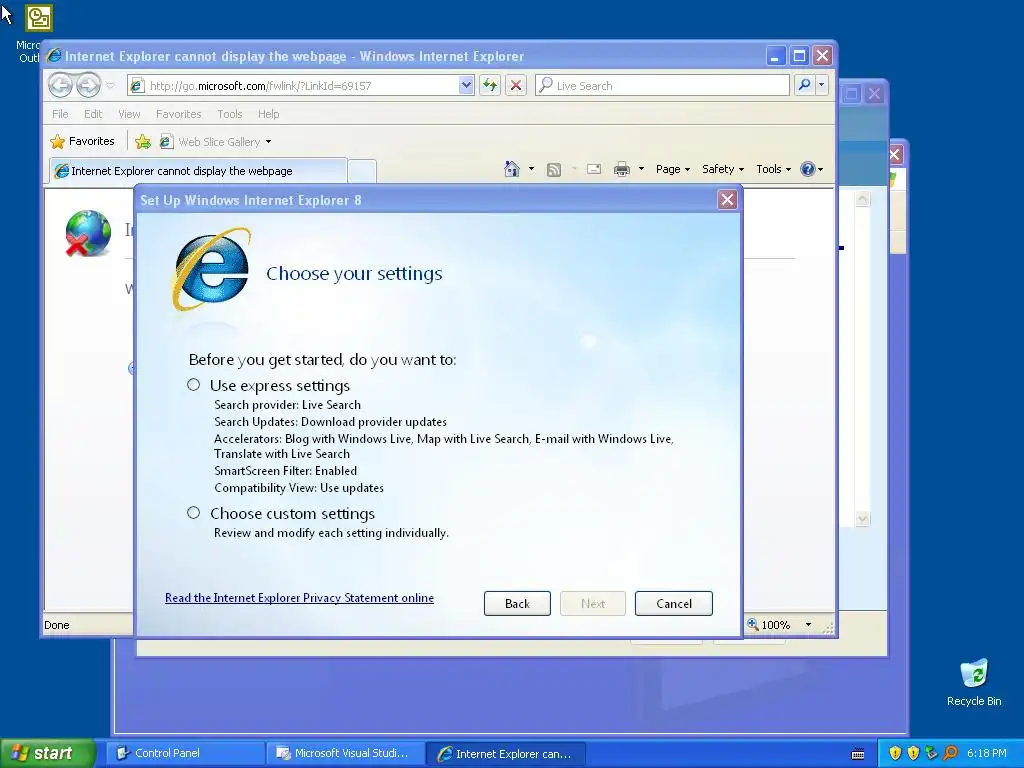Click the browser Forward arrow icon
The width and height of the screenshot is (1024, 768).
tap(88, 85)
